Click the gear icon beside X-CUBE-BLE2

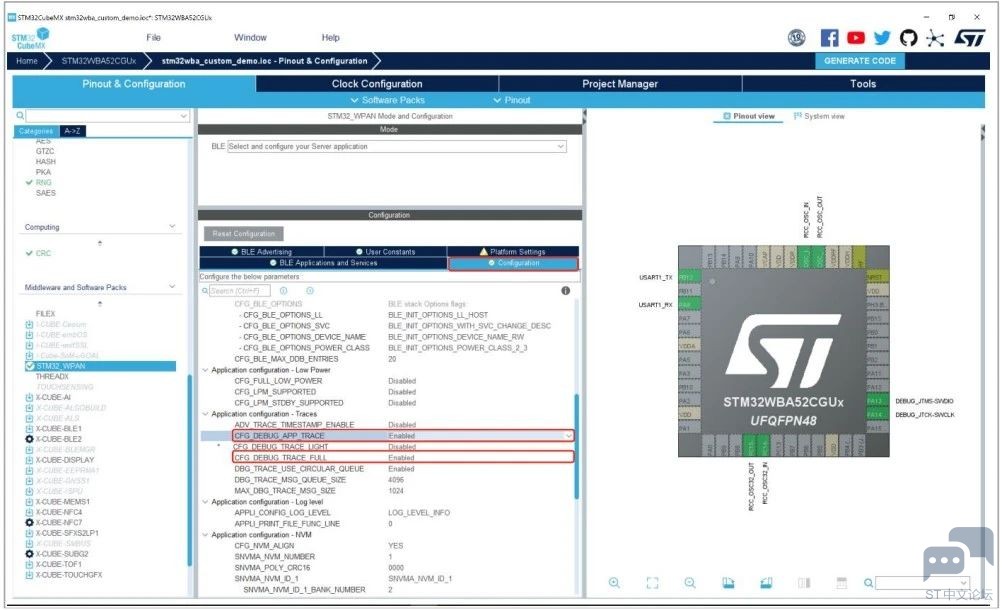click(29, 439)
